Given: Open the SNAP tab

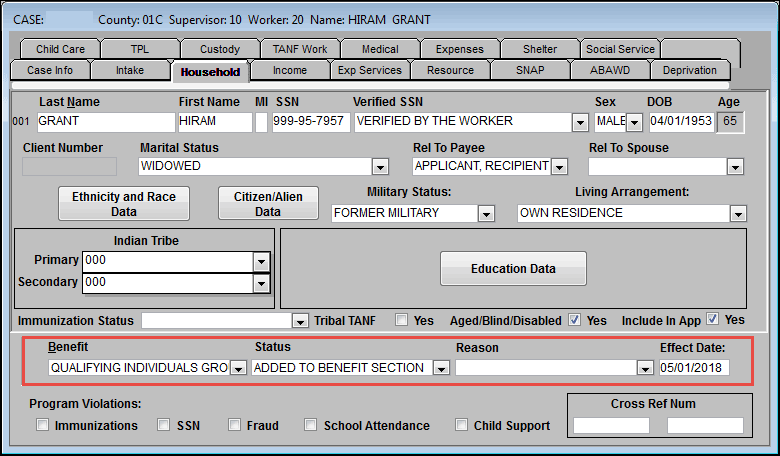Looking at the screenshot, I should click(530, 70).
